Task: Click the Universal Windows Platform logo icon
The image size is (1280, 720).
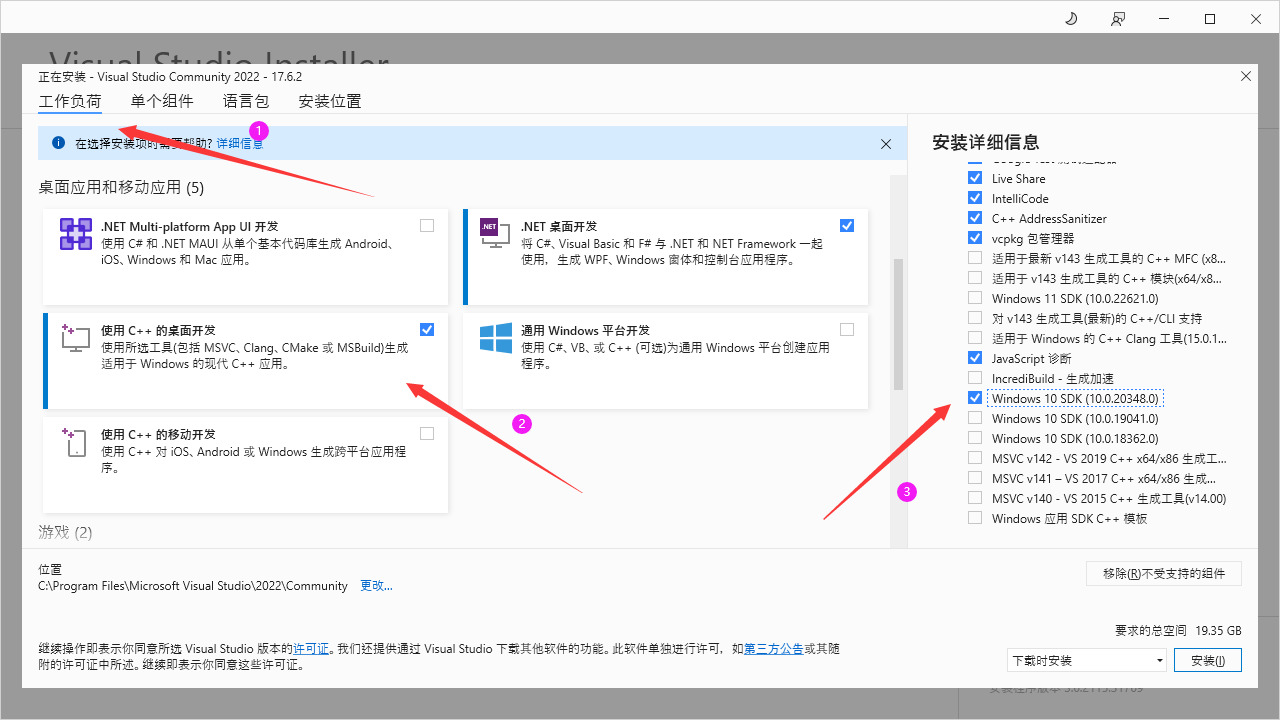Action: point(495,338)
